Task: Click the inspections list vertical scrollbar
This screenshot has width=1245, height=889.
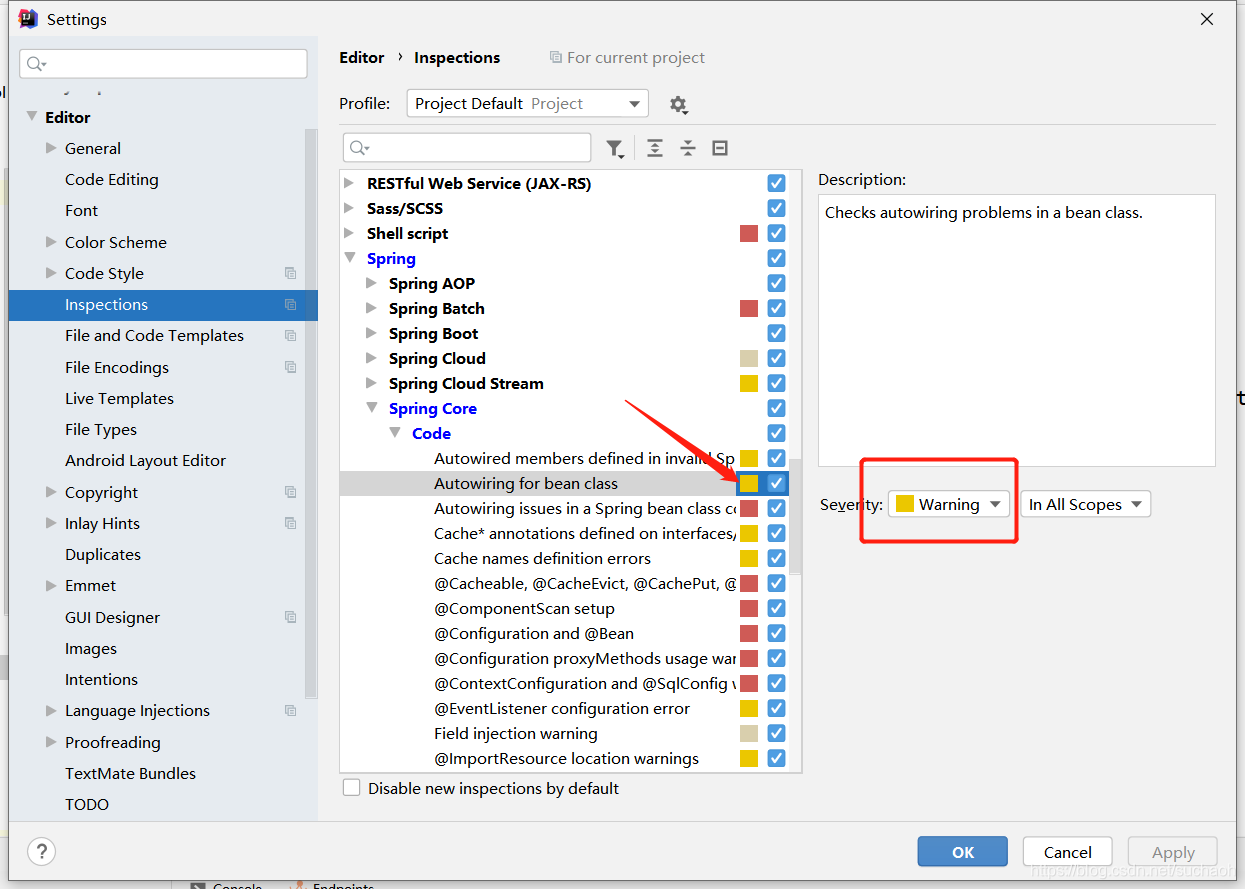Action: 795,516
